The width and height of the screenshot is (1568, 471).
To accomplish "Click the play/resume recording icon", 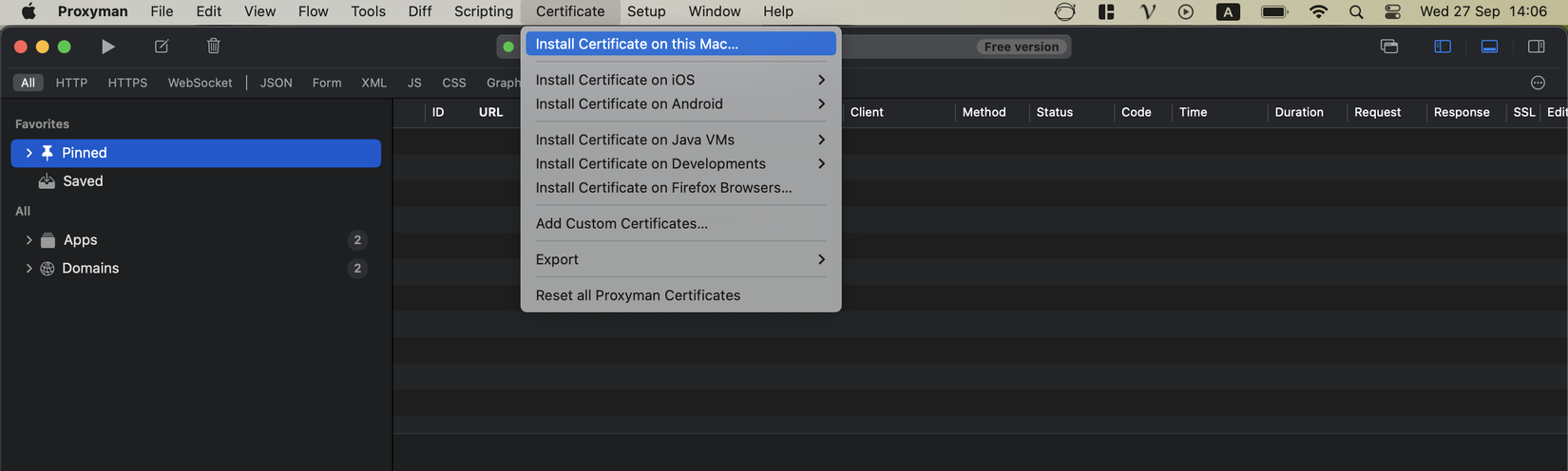I will pyautogui.click(x=108, y=47).
